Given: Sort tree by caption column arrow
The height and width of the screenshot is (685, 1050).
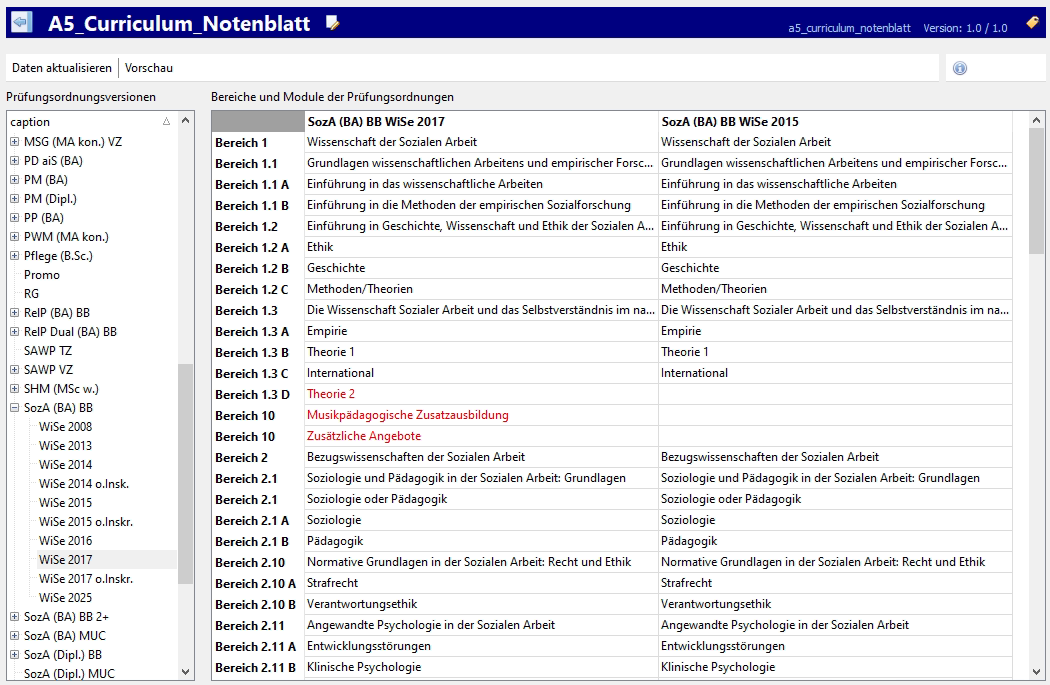Looking at the screenshot, I should [166, 122].
